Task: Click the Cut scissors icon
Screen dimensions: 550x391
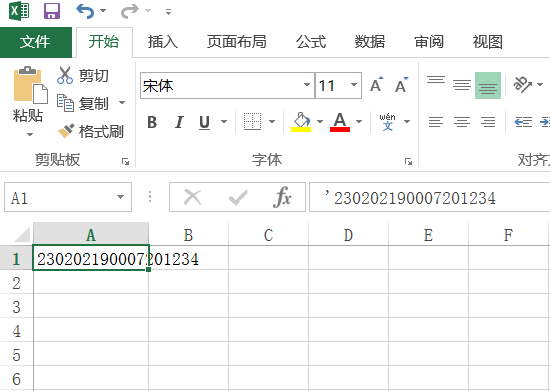Action: [65, 75]
